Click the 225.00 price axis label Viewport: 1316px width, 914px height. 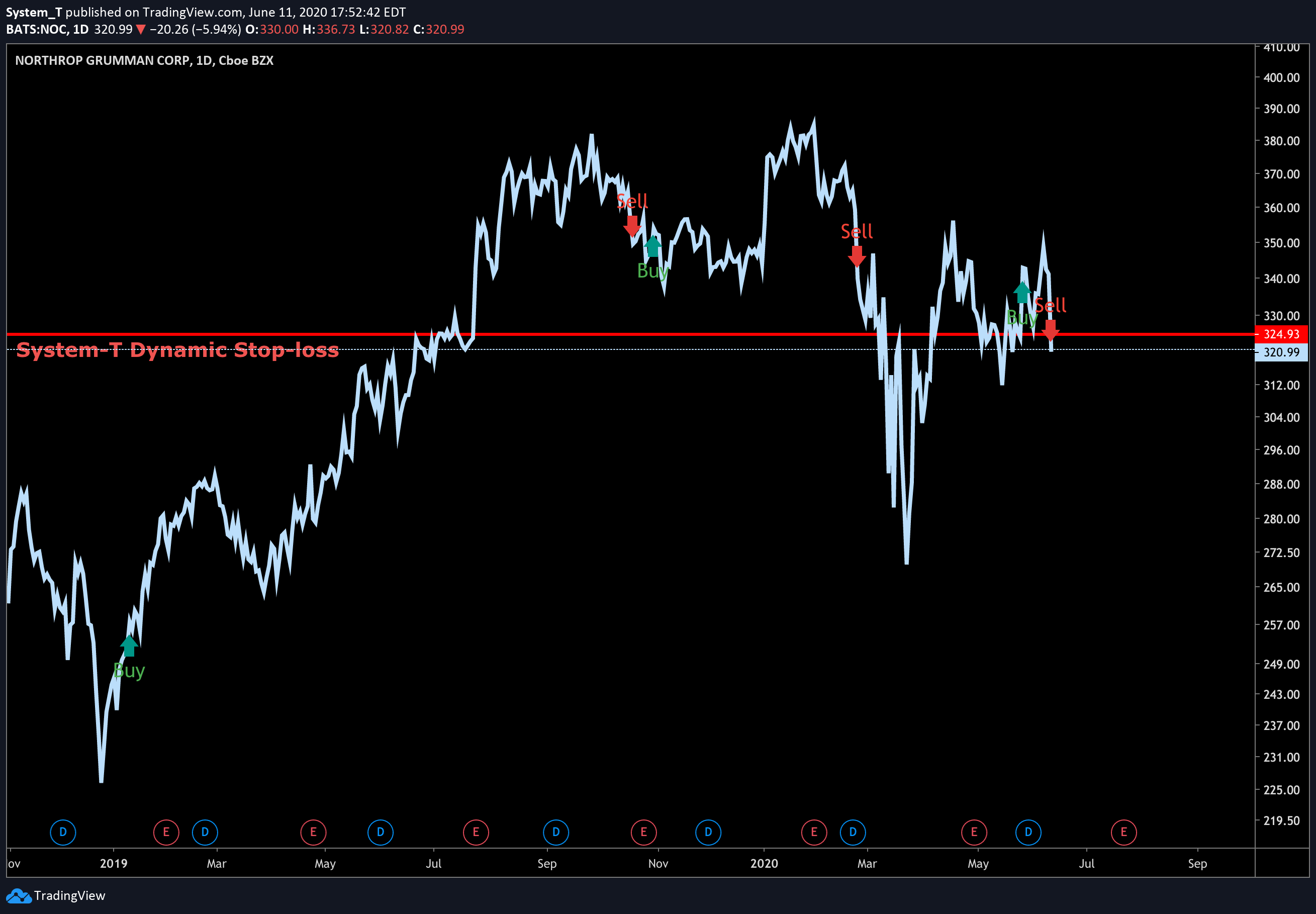pyautogui.click(x=1282, y=790)
